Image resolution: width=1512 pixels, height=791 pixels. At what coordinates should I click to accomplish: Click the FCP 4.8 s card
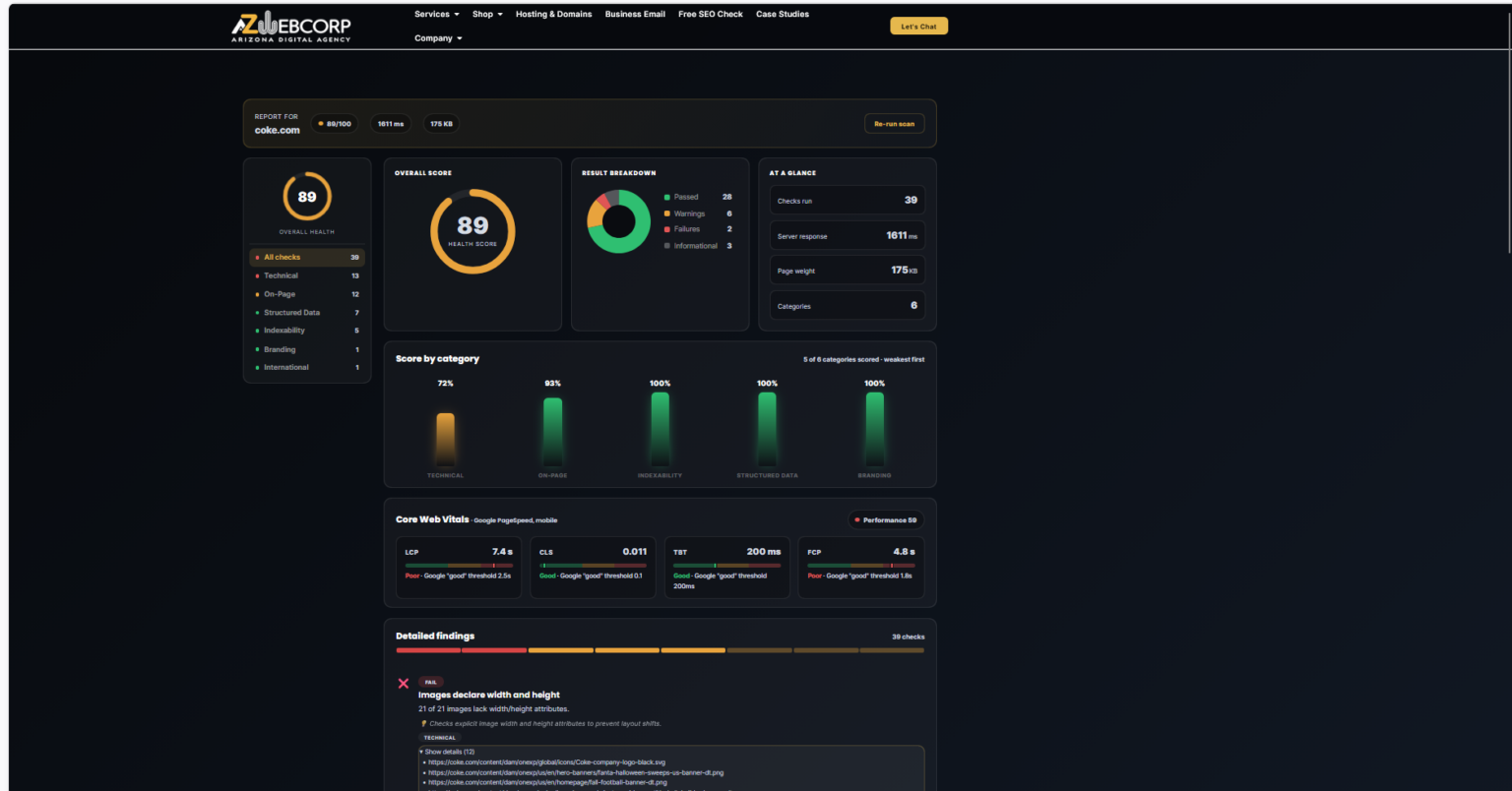861,567
